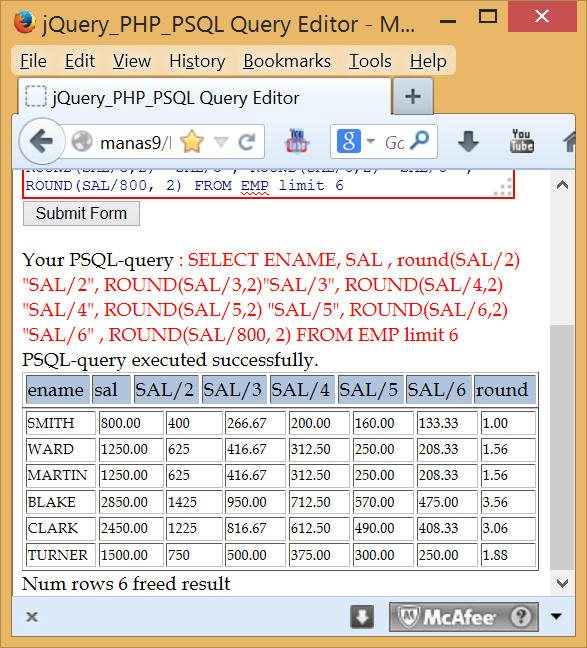The width and height of the screenshot is (587, 648).
Task: Expand the URL history dropdown arrow
Action: tap(221, 142)
